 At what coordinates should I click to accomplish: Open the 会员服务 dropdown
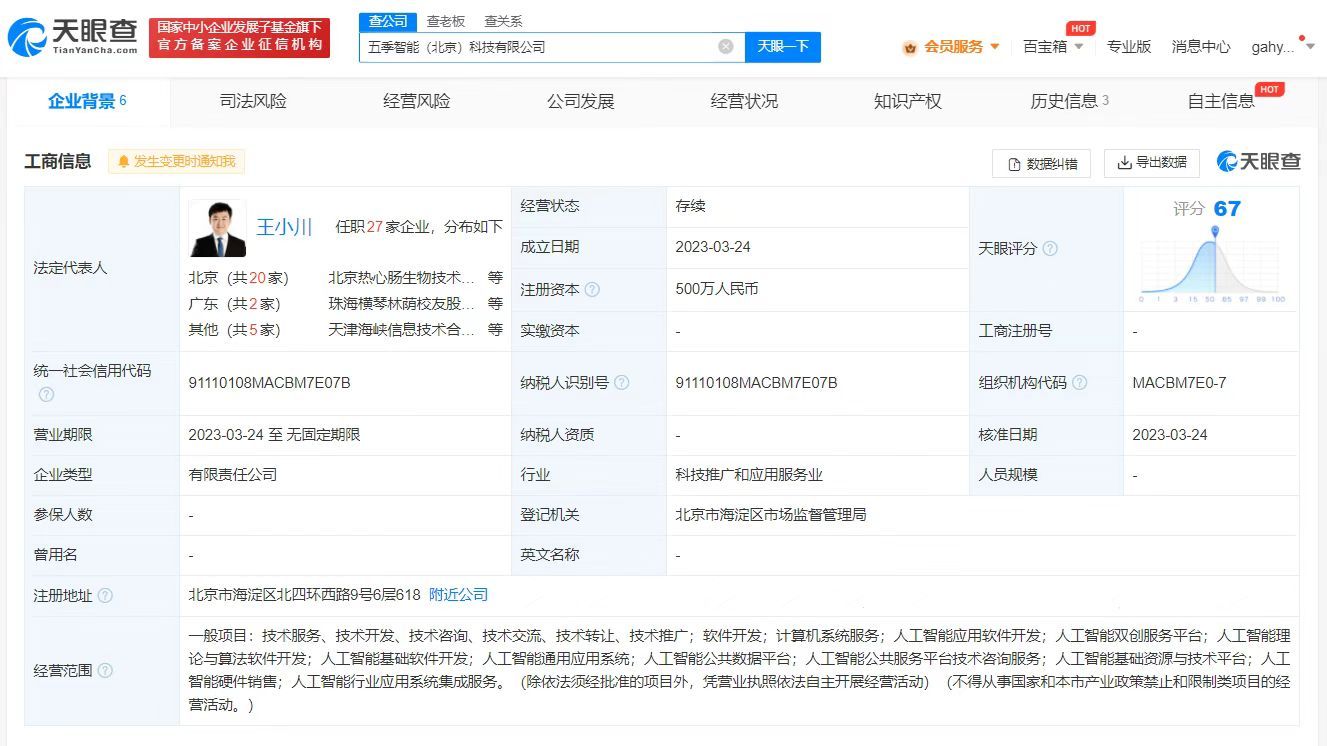point(951,46)
